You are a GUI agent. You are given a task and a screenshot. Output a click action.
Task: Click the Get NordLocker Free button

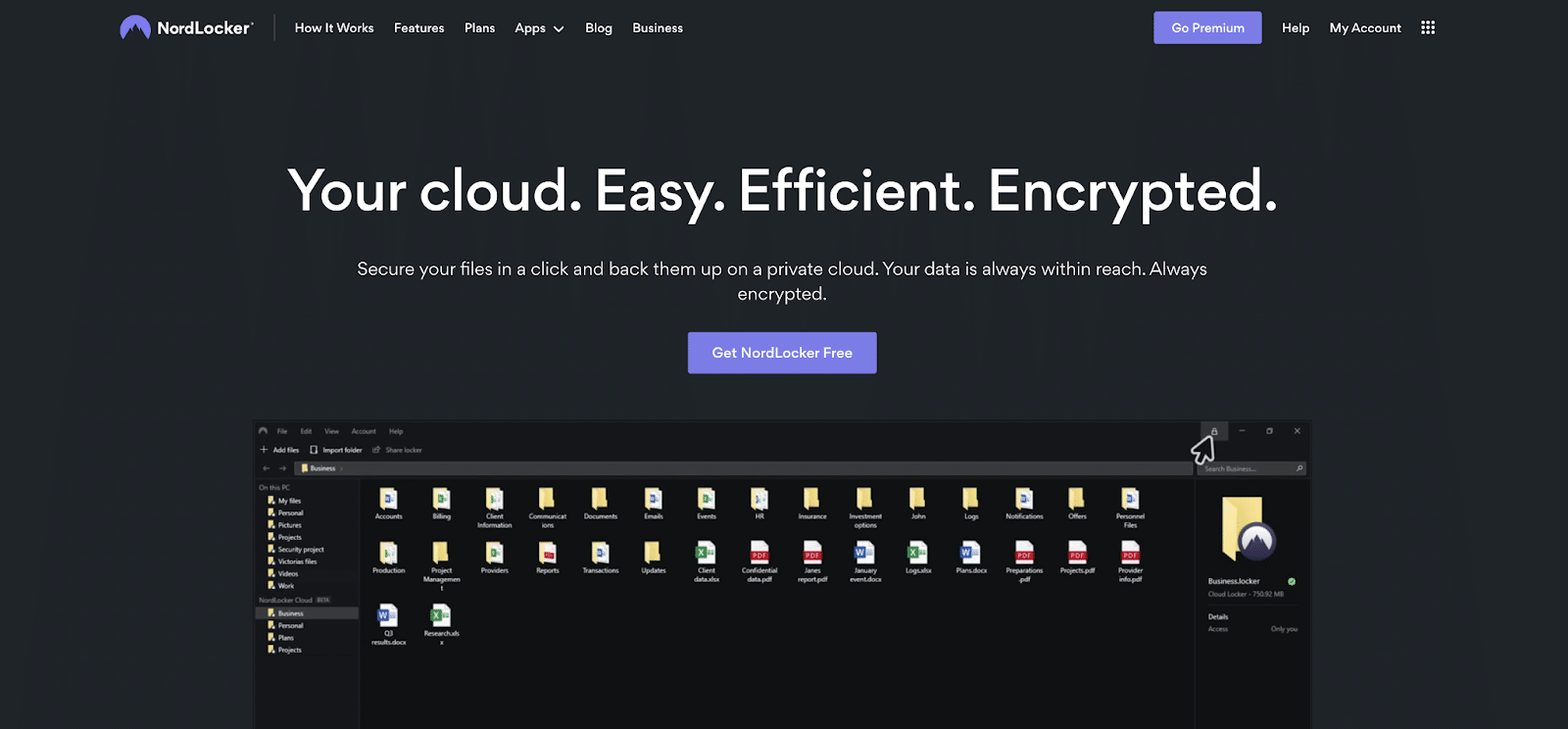point(782,353)
